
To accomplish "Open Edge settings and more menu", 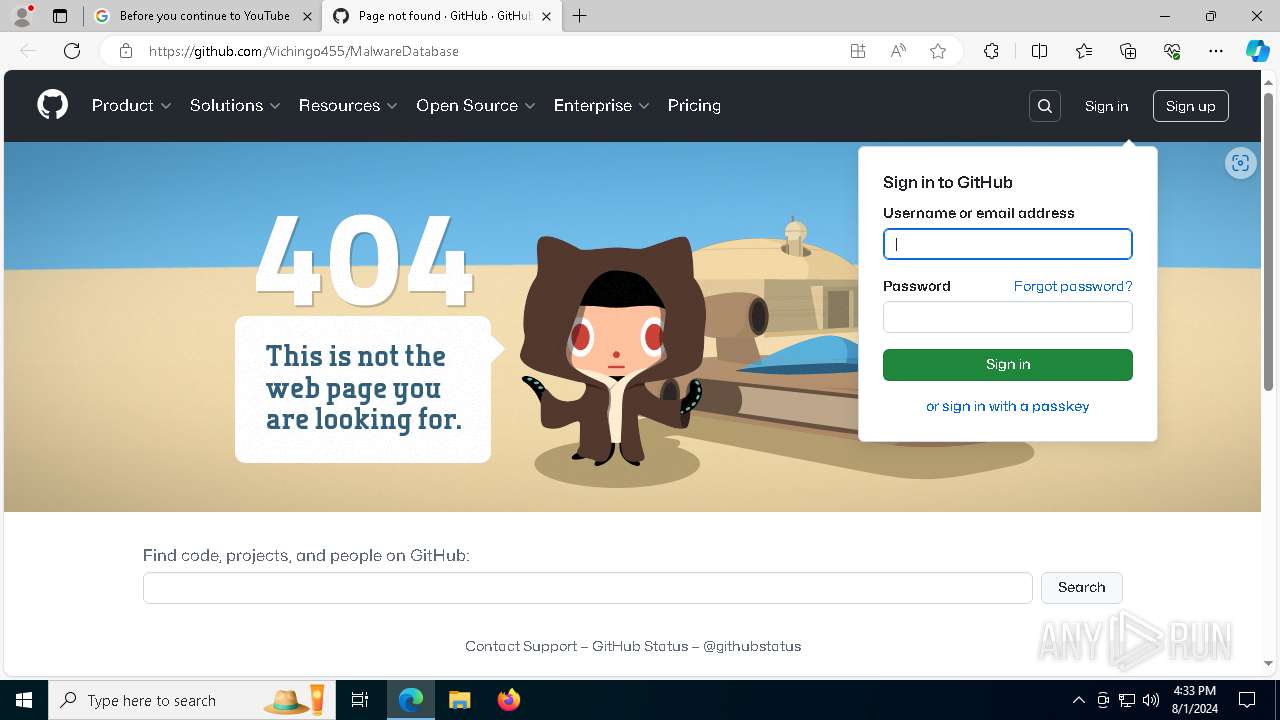I will pos(1216,51).
